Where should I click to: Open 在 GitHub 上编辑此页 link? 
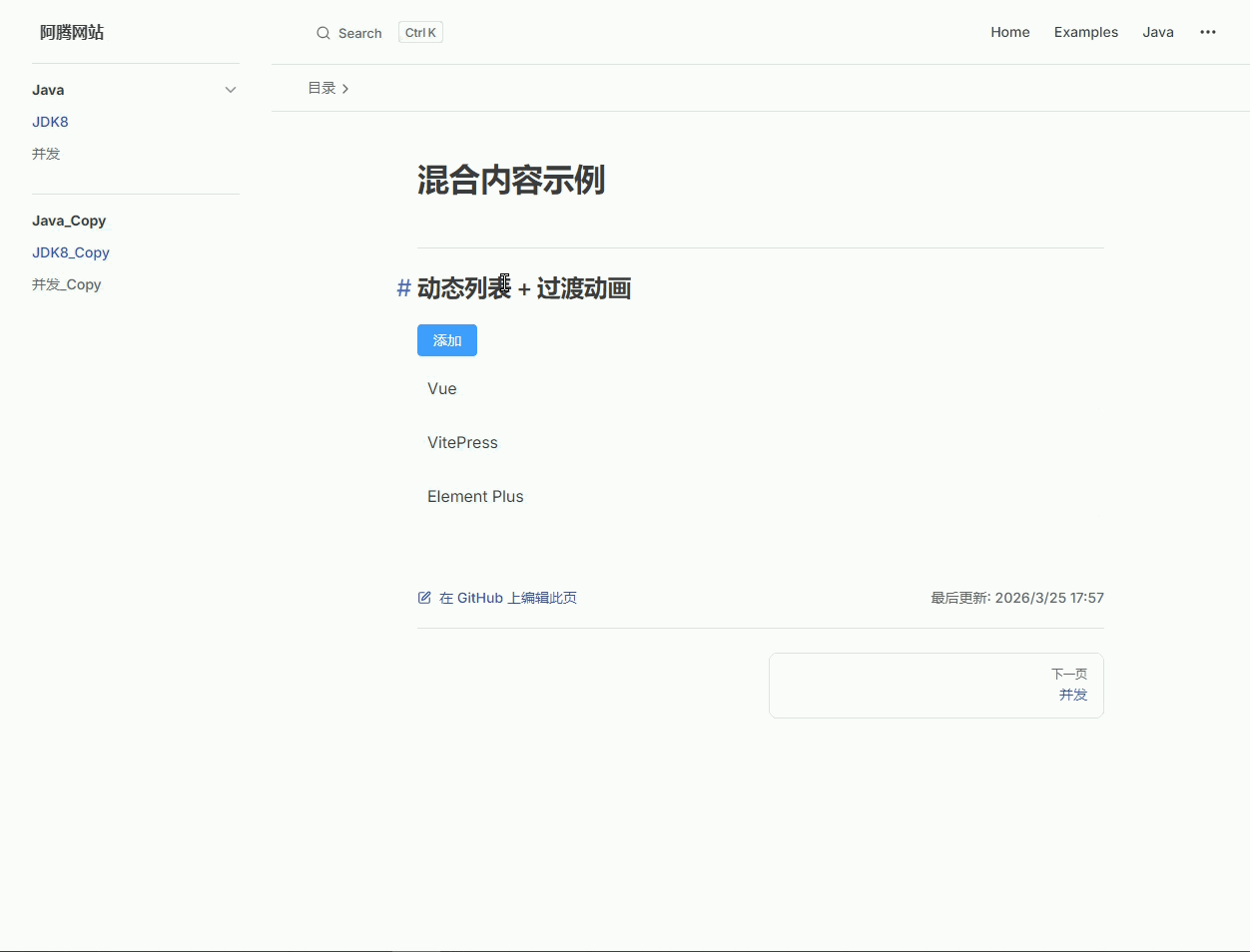[507, 598]
